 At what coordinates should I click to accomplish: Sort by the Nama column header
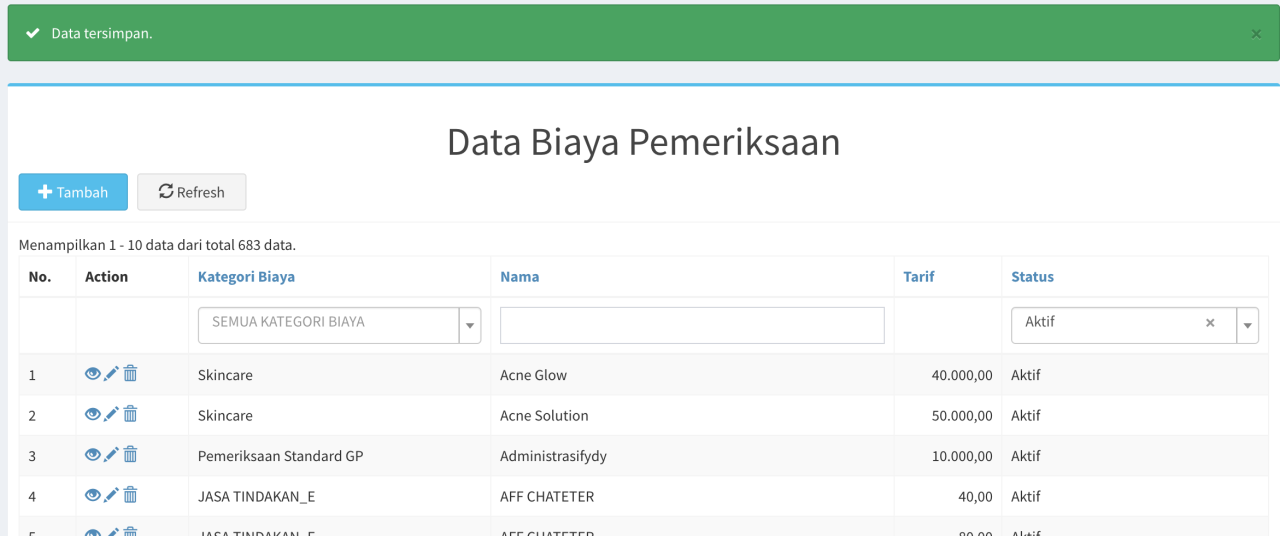pos(519,277)
